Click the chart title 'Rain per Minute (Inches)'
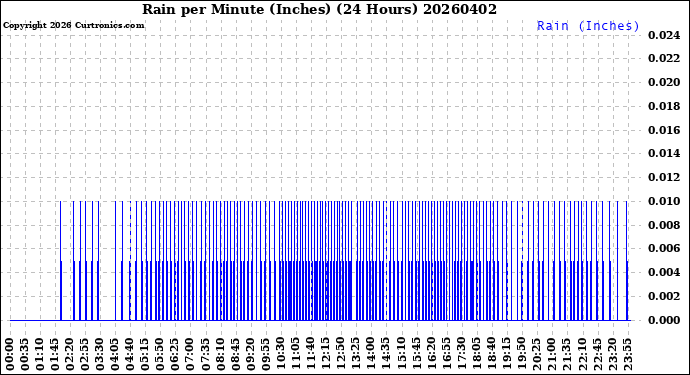The image size is (690, 375). pyautogui.click(x=236, y=9)
